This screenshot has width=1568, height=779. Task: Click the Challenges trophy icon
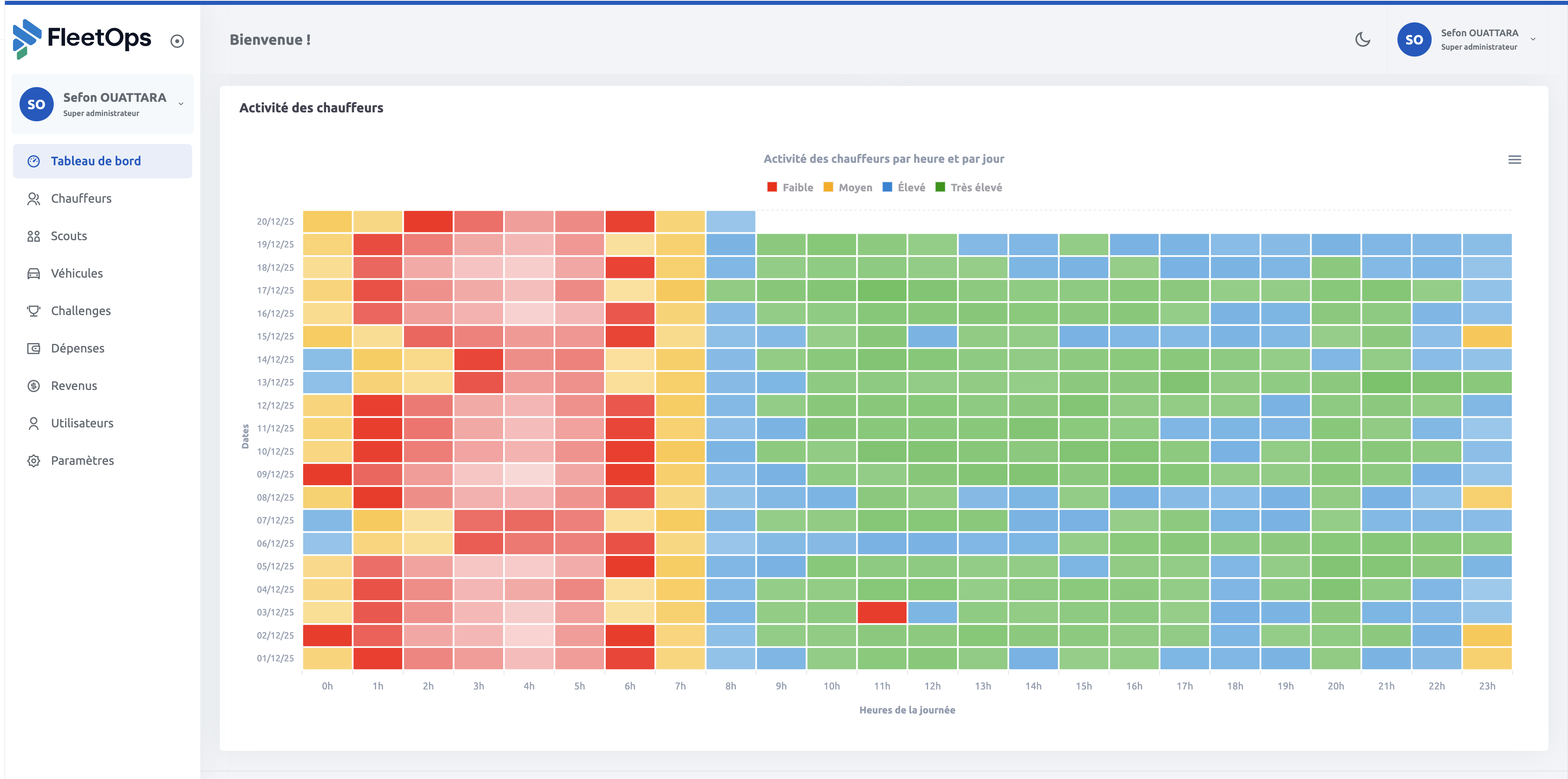pyautogui.click(x=33, y=311)
